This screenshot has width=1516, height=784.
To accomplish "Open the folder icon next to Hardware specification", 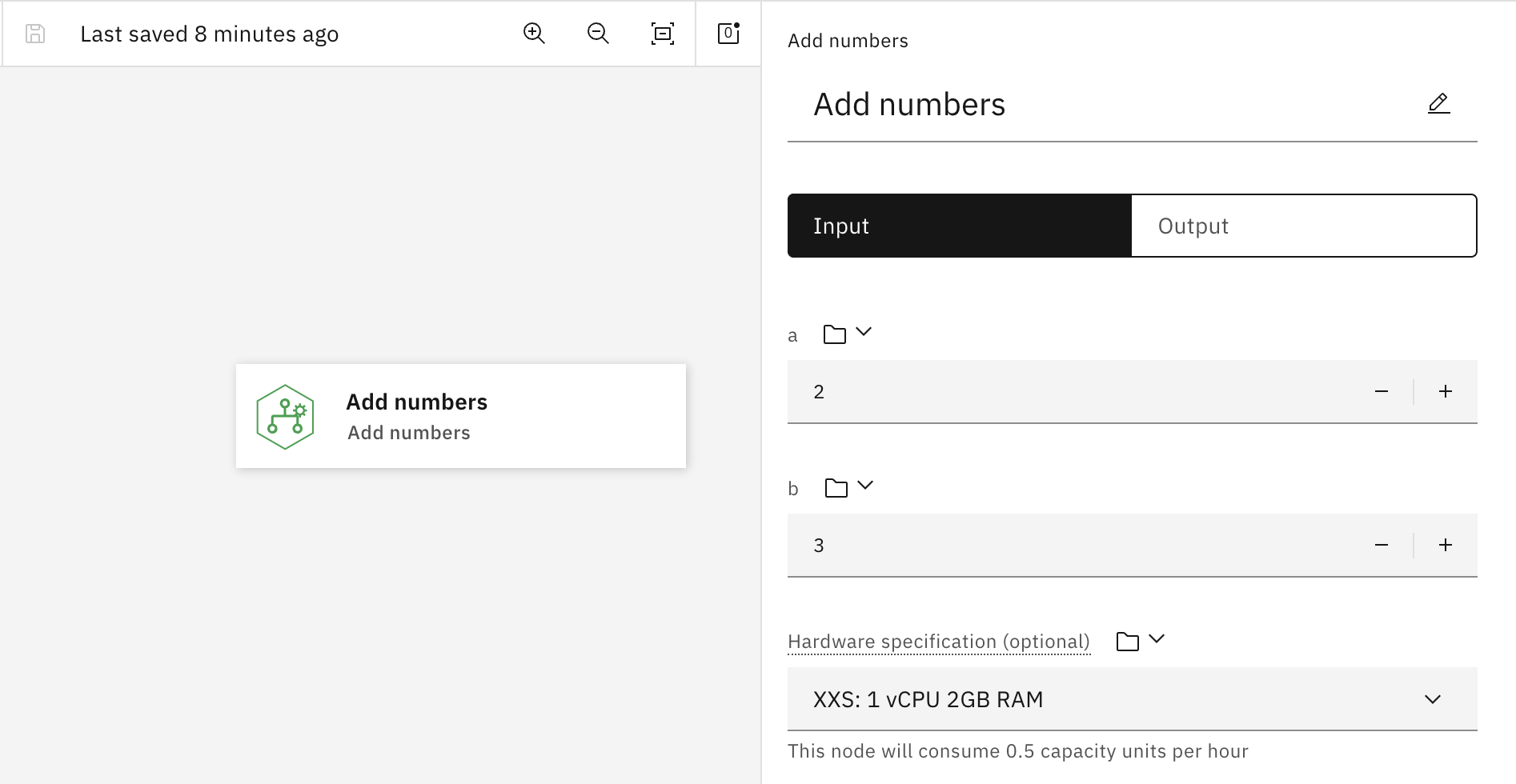I will (1125, 640).
